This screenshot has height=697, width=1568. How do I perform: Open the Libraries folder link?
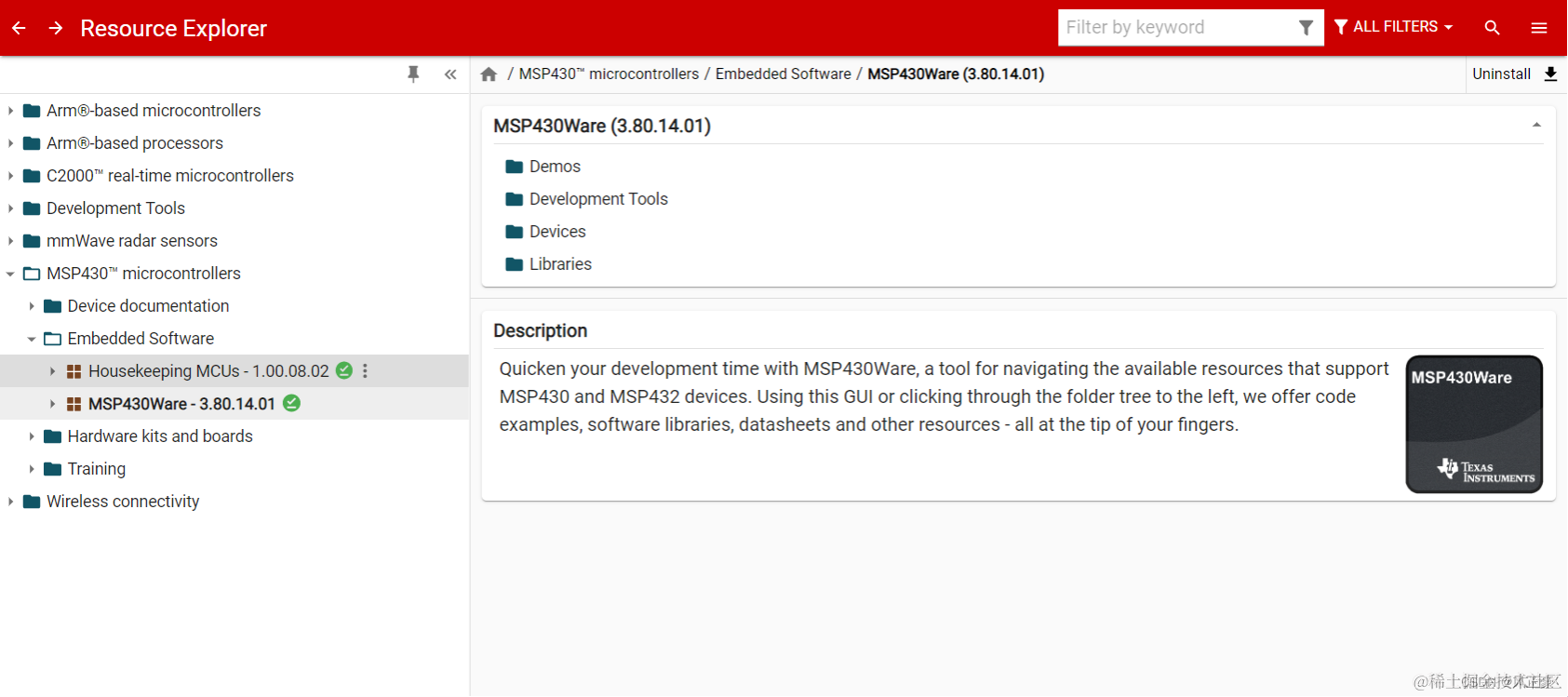[560, 264]
